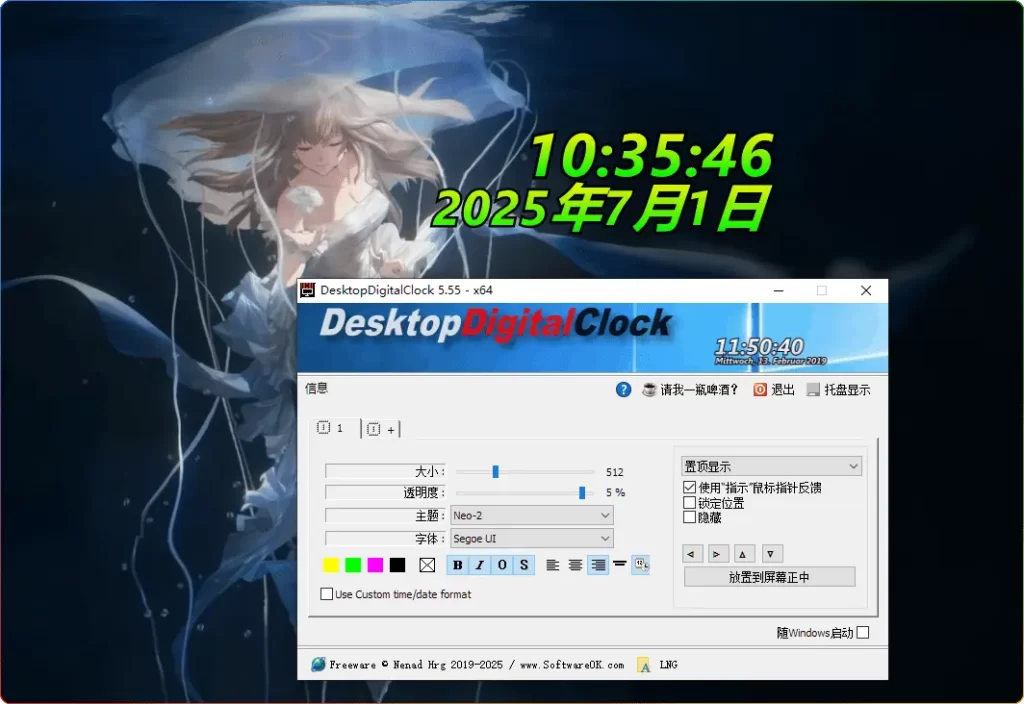
Task: Toggle 随Windows启动 checkbox
Action: (x=863, y=632)
